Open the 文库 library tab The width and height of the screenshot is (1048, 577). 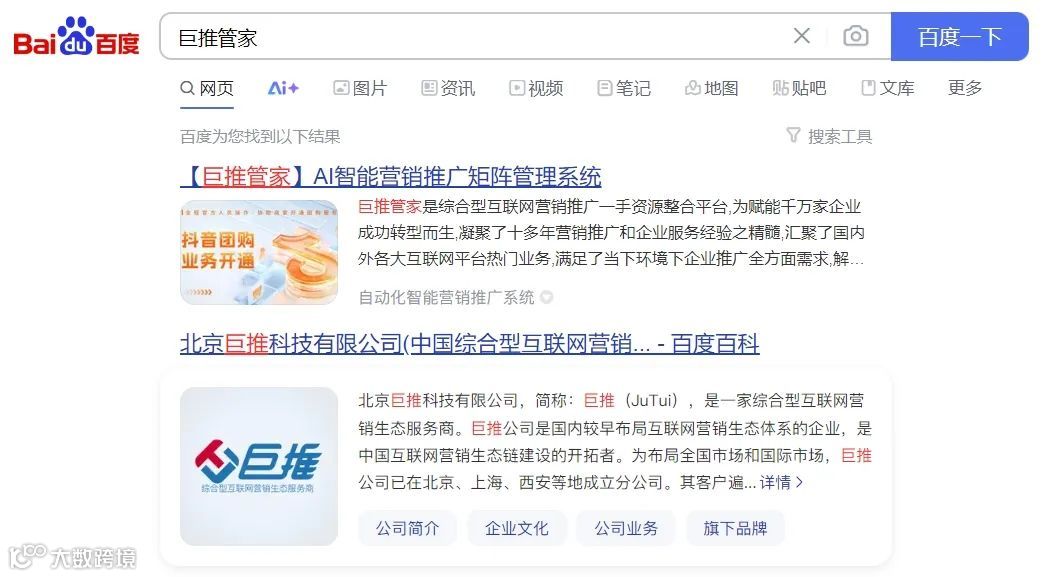click(x=888, y=88)
